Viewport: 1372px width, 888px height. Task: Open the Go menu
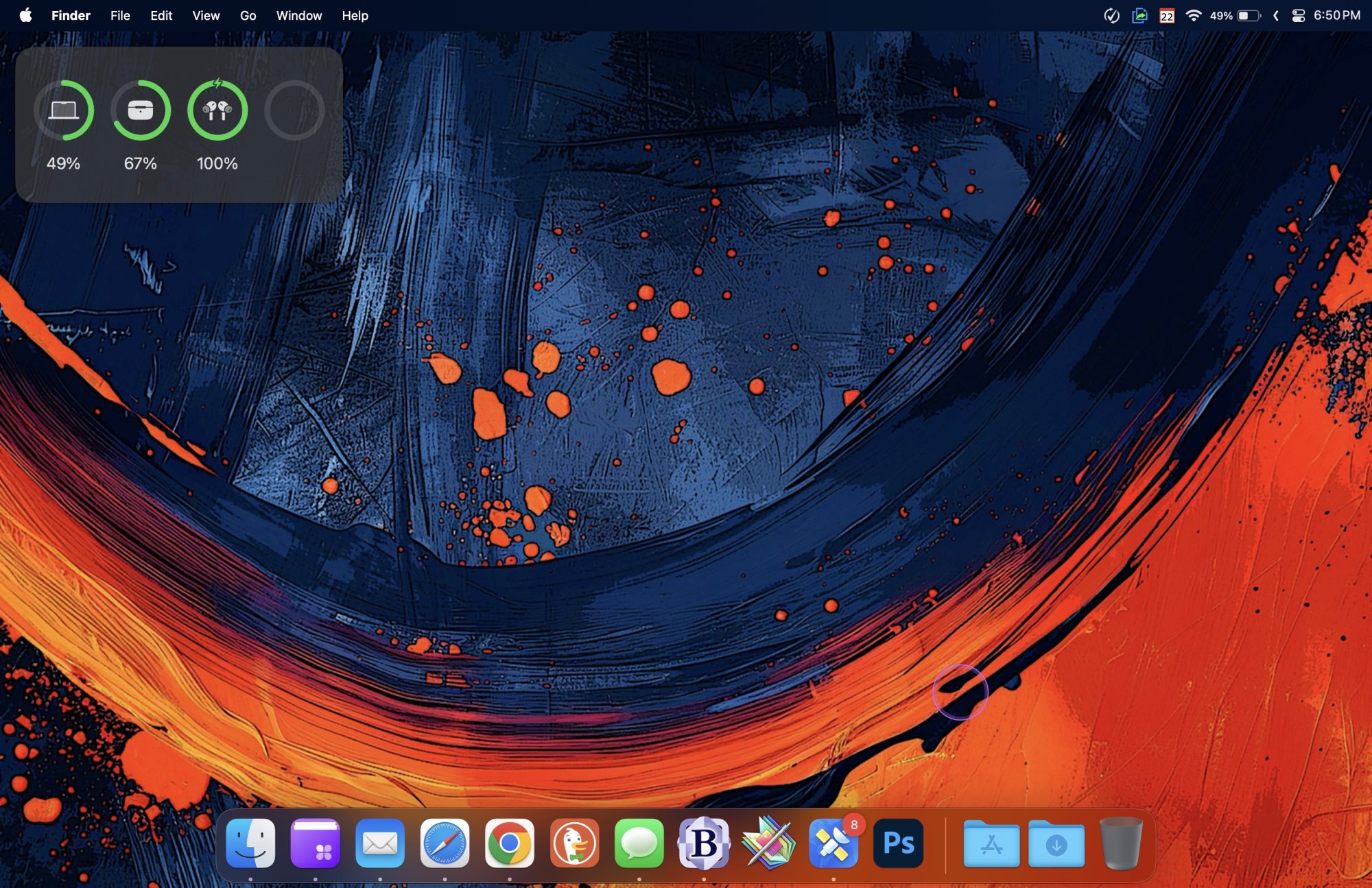point(248,15)
